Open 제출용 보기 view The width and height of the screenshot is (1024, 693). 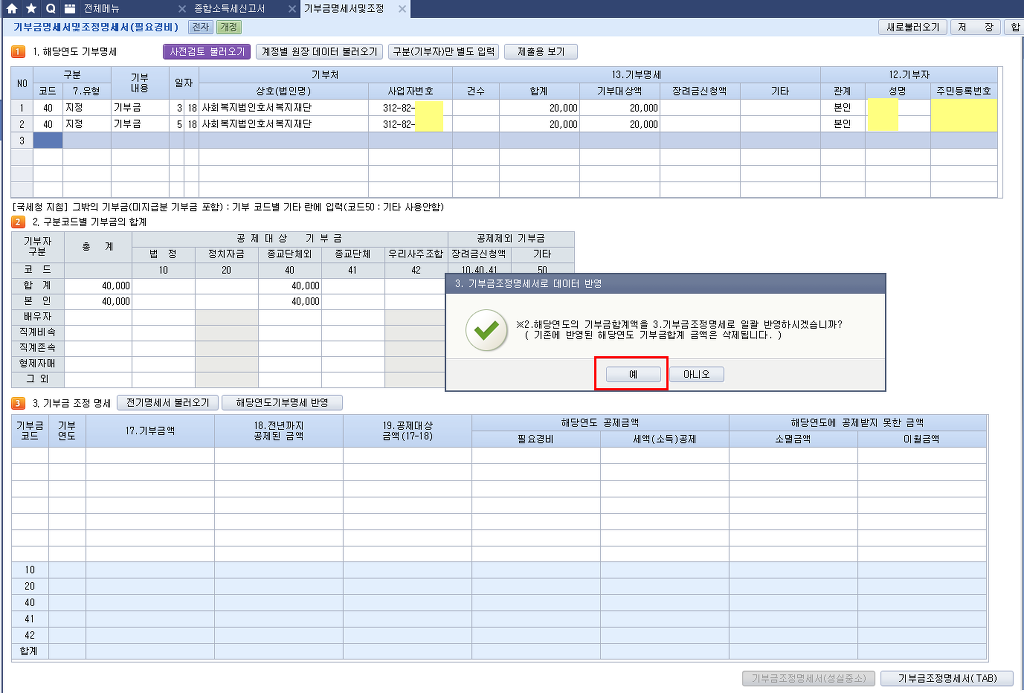541,51
